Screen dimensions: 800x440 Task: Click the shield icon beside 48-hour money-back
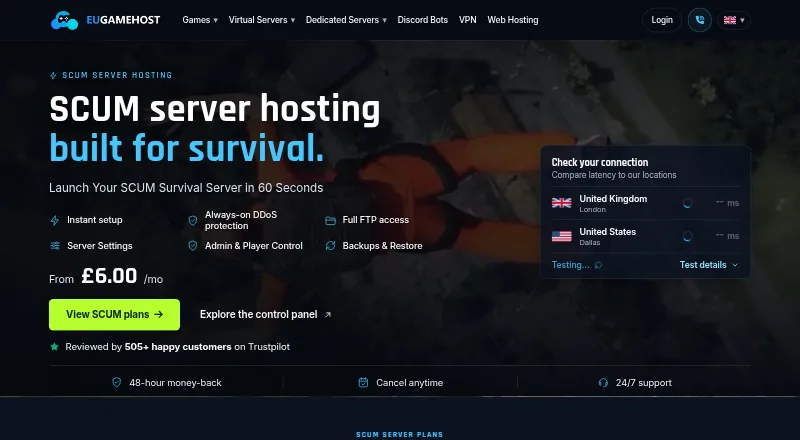[116, 382]
